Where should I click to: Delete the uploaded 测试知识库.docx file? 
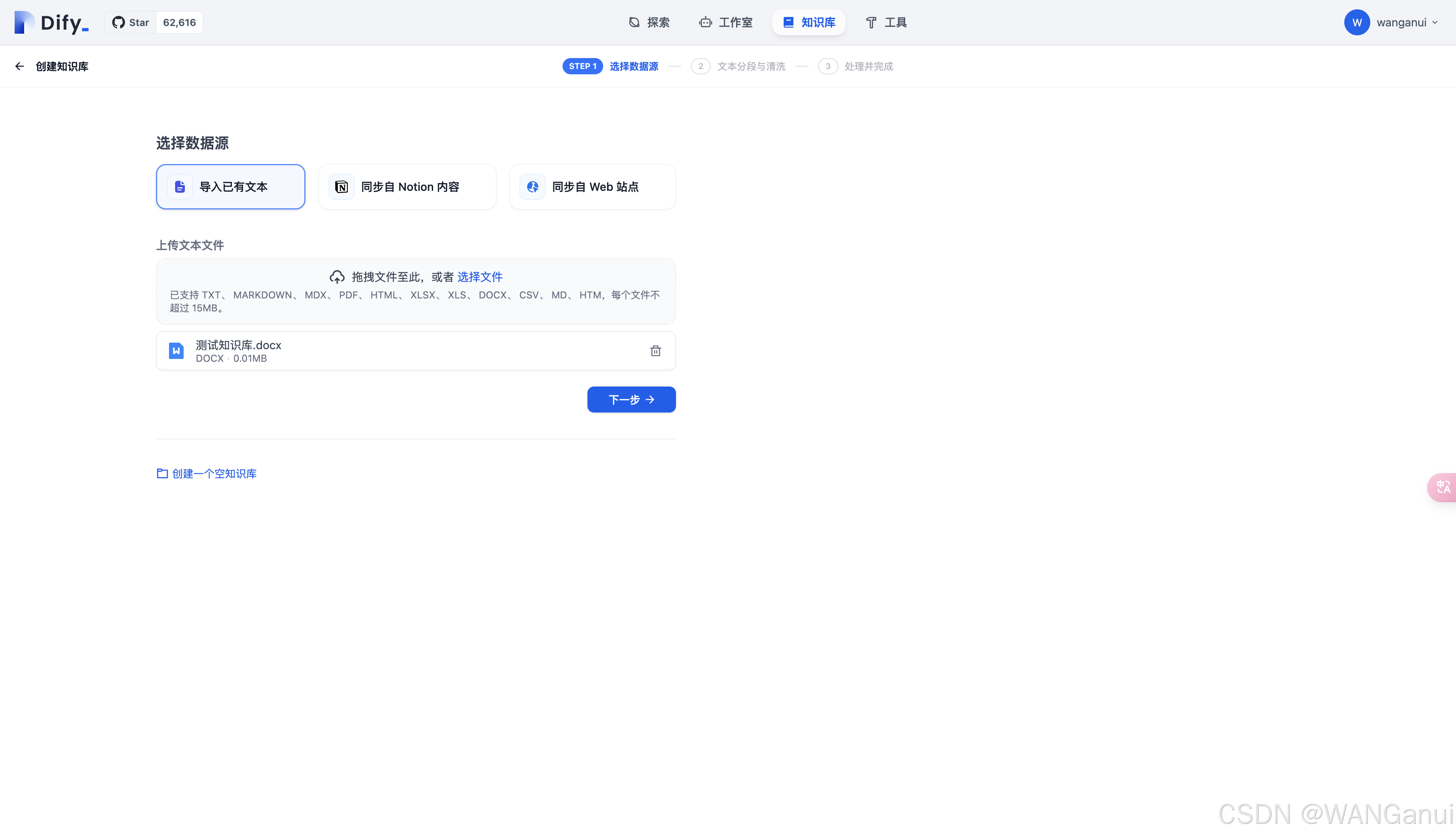point(655,350)
